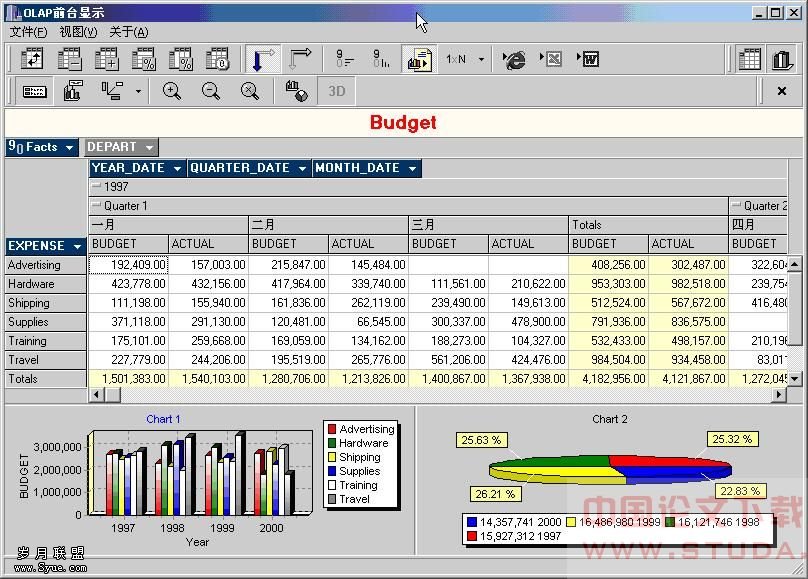Viewport: 808px width, 579px height.
Task: Close the chart toolbar with X
Action: point(782,91)
